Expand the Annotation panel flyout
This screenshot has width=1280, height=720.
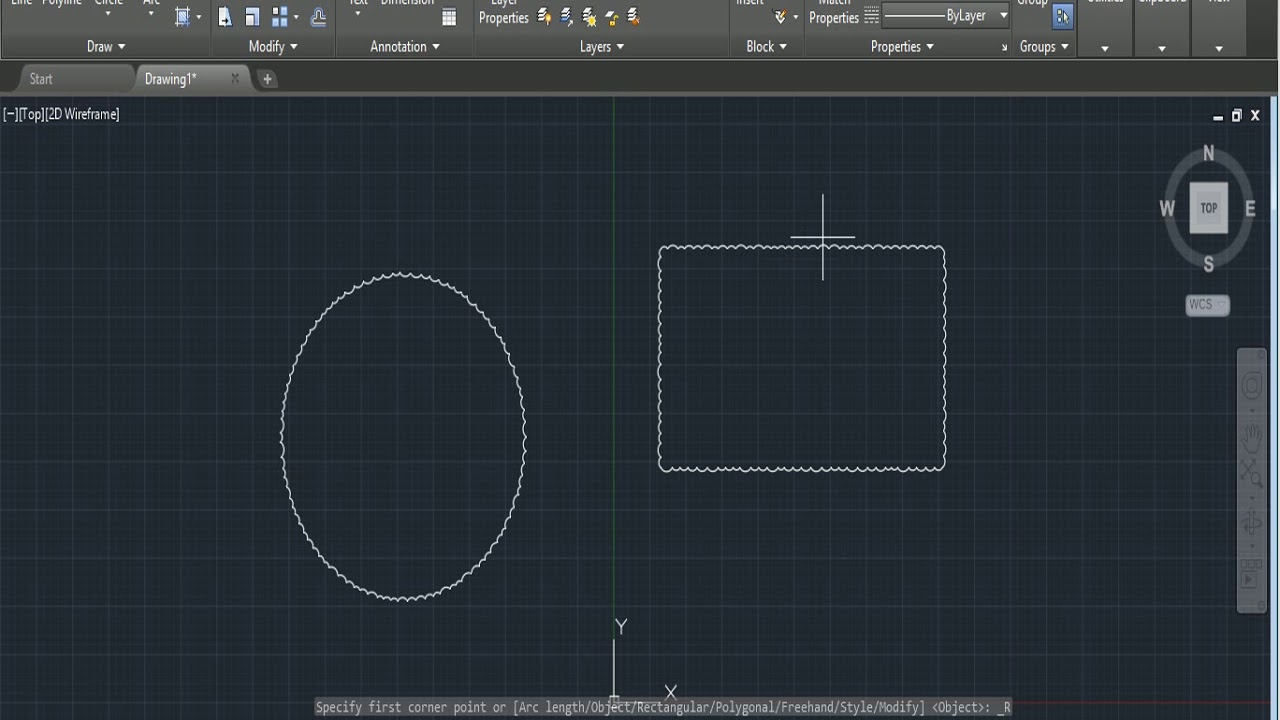[405, 47]
